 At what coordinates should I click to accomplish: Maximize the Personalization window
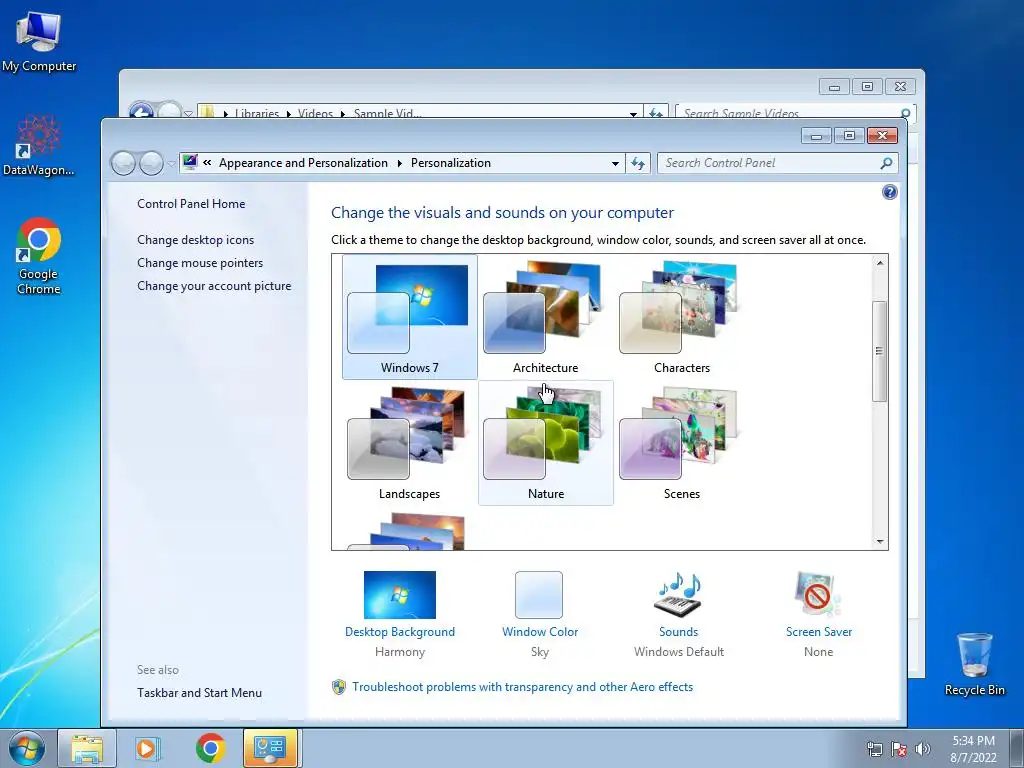pyautogui.click(x=849, y=136)
